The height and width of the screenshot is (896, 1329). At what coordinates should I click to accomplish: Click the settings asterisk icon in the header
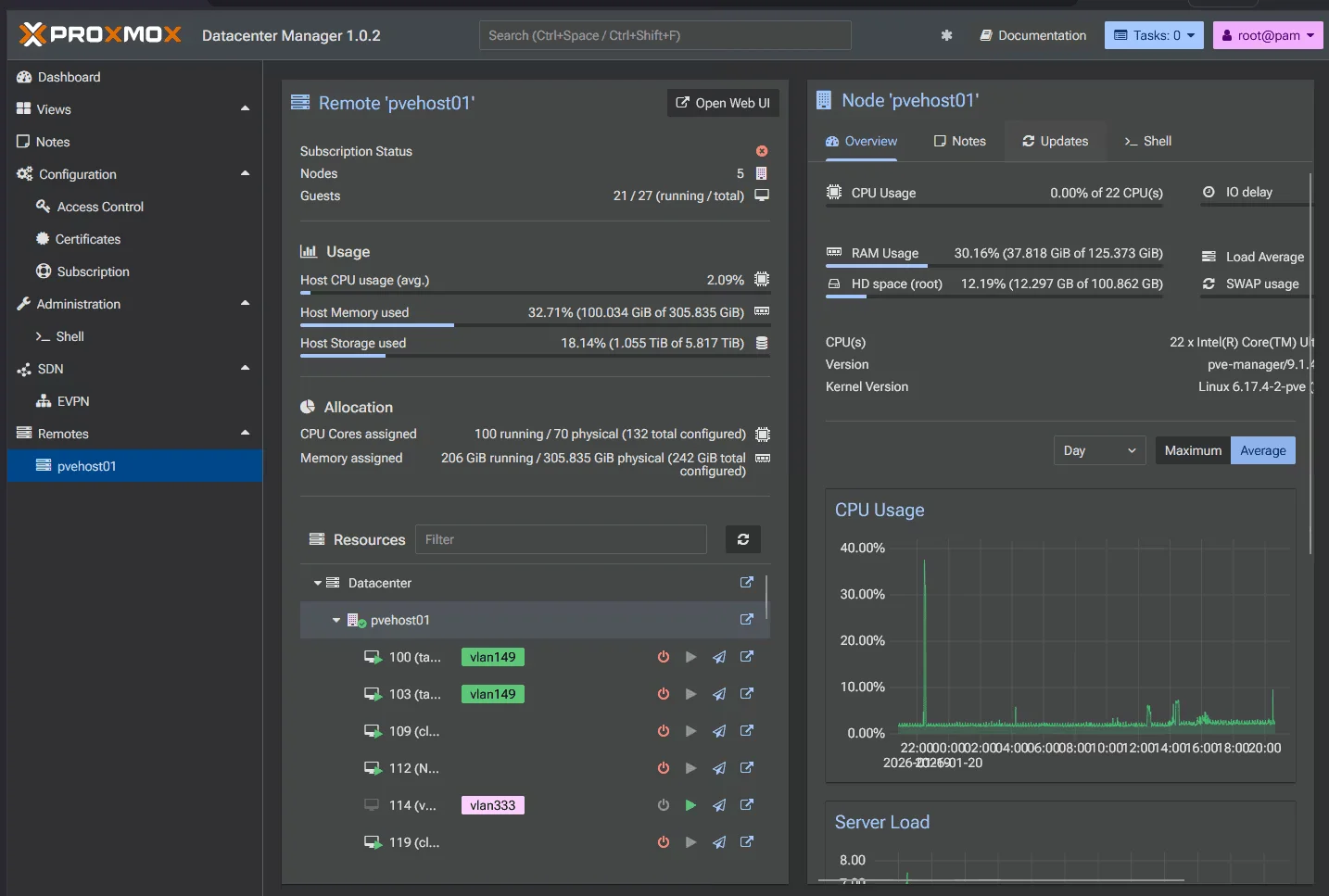946,35
